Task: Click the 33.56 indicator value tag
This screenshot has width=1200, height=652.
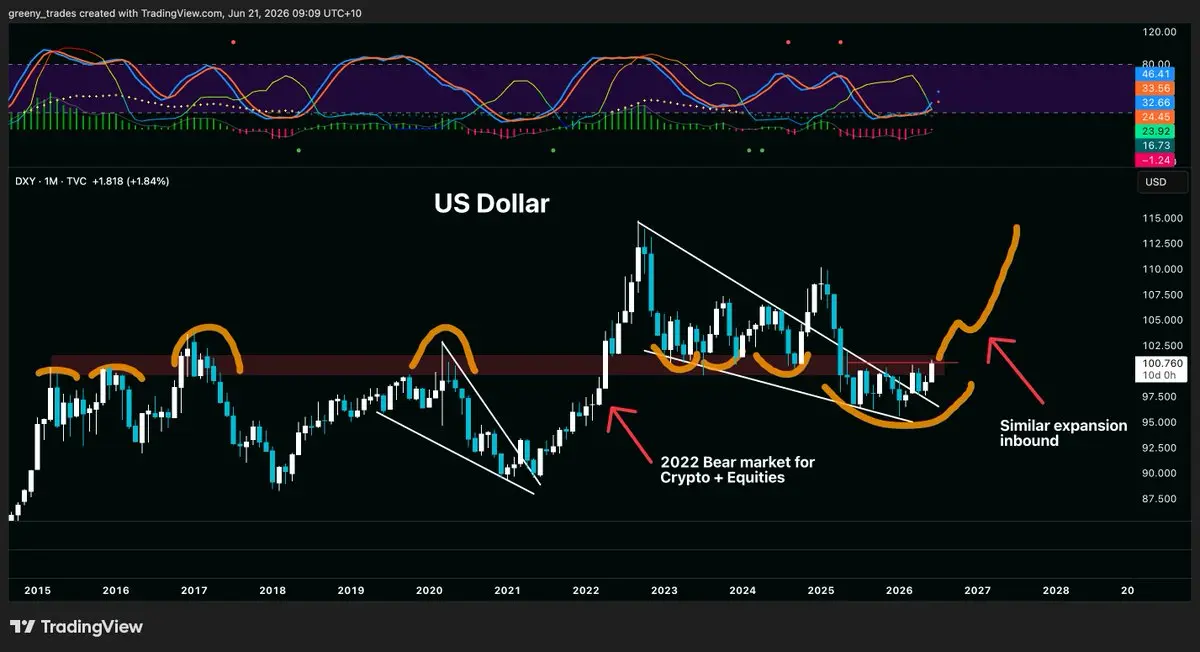Action: pyautogui.click(x=1156, y=88)
